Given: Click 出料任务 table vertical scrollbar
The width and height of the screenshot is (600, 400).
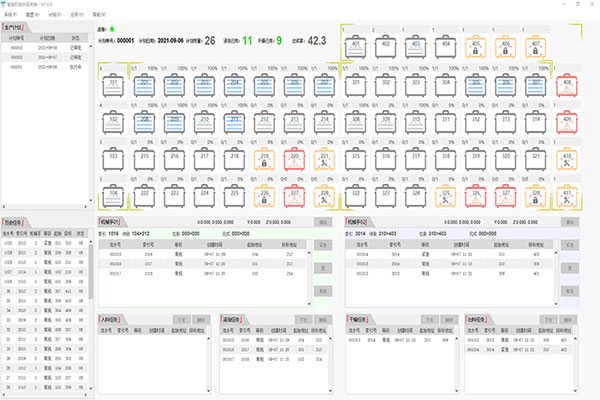Looking at the screenshot, I should (576, 365).
